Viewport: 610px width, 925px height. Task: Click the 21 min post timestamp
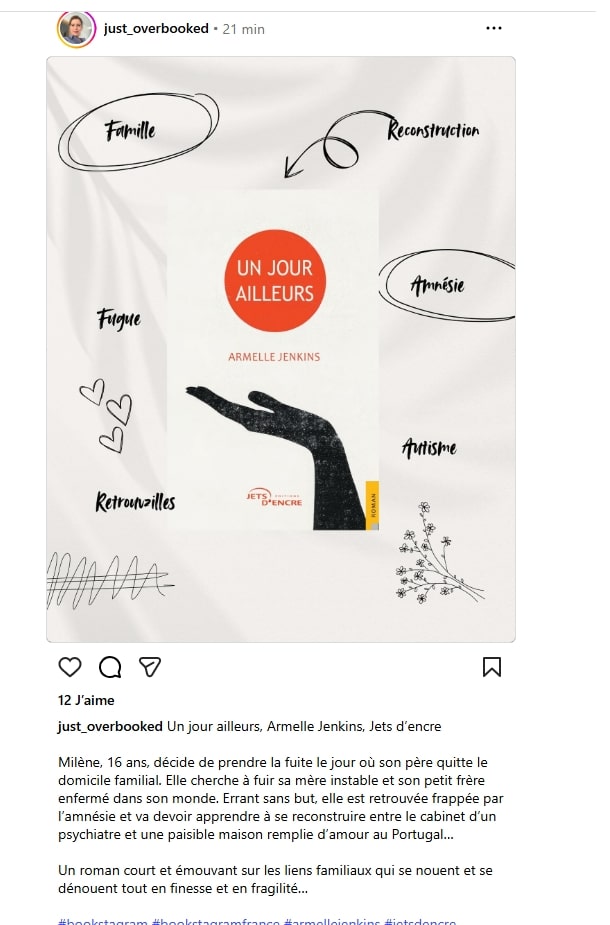pyautogui.click(x=244, y=29)
